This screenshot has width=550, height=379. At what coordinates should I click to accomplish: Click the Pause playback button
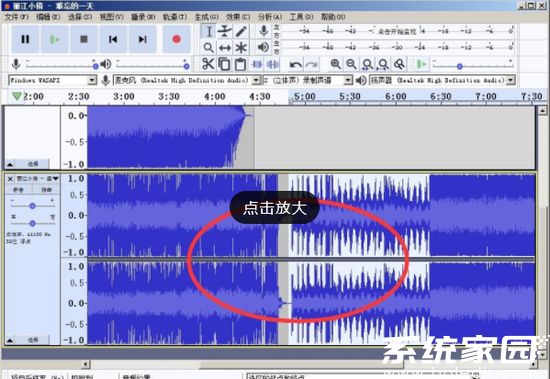pos(25,39)
